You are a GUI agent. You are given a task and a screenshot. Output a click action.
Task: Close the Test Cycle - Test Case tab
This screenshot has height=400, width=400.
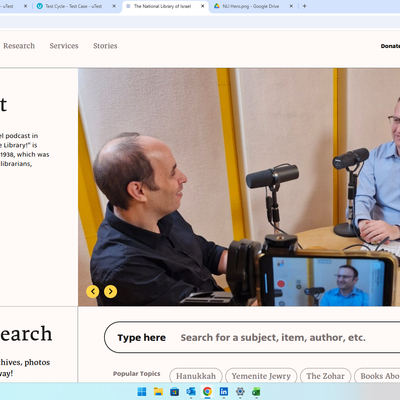point(114,6)
